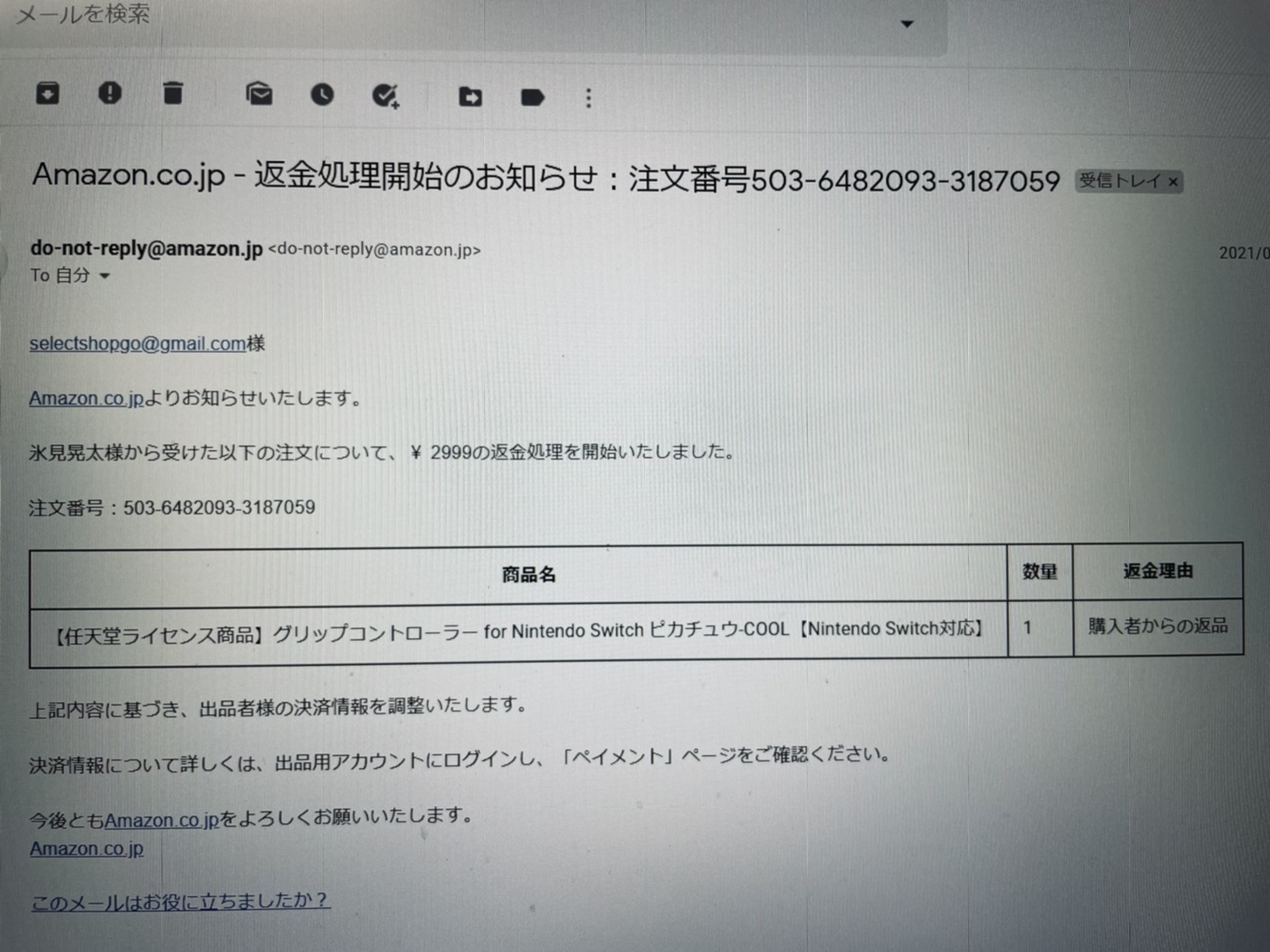
Task: Click the email subject line 返金処理開始のお知らせ
Action: click(546, 178)
